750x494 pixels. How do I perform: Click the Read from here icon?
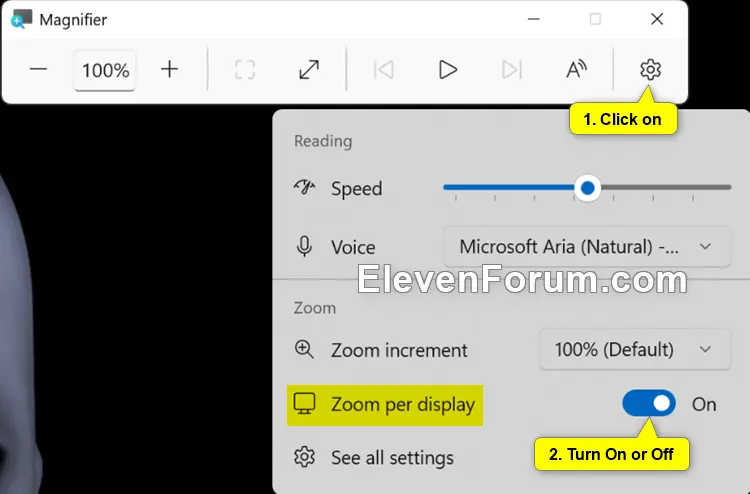[576, 70]
